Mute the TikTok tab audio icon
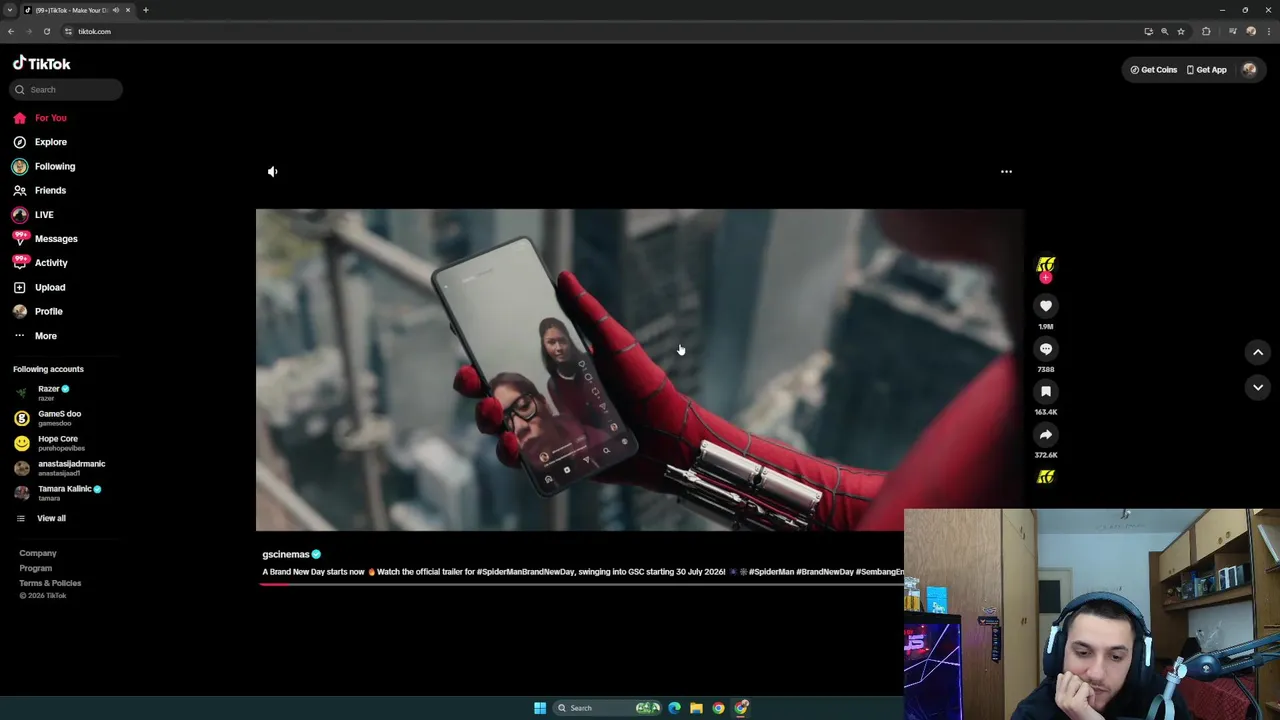Image resolution: width=1280 pixels, height=720 pixels. [x=116, y=10]
